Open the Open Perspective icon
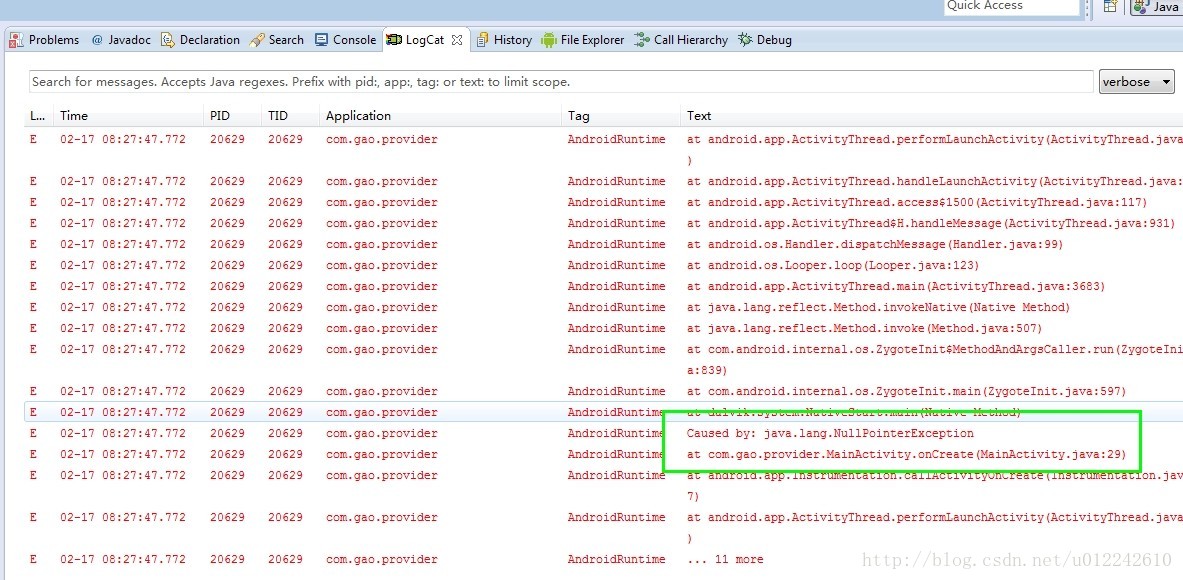Image resolution: width=1183 pixels, height=580 pixels. click(1110, 7)
